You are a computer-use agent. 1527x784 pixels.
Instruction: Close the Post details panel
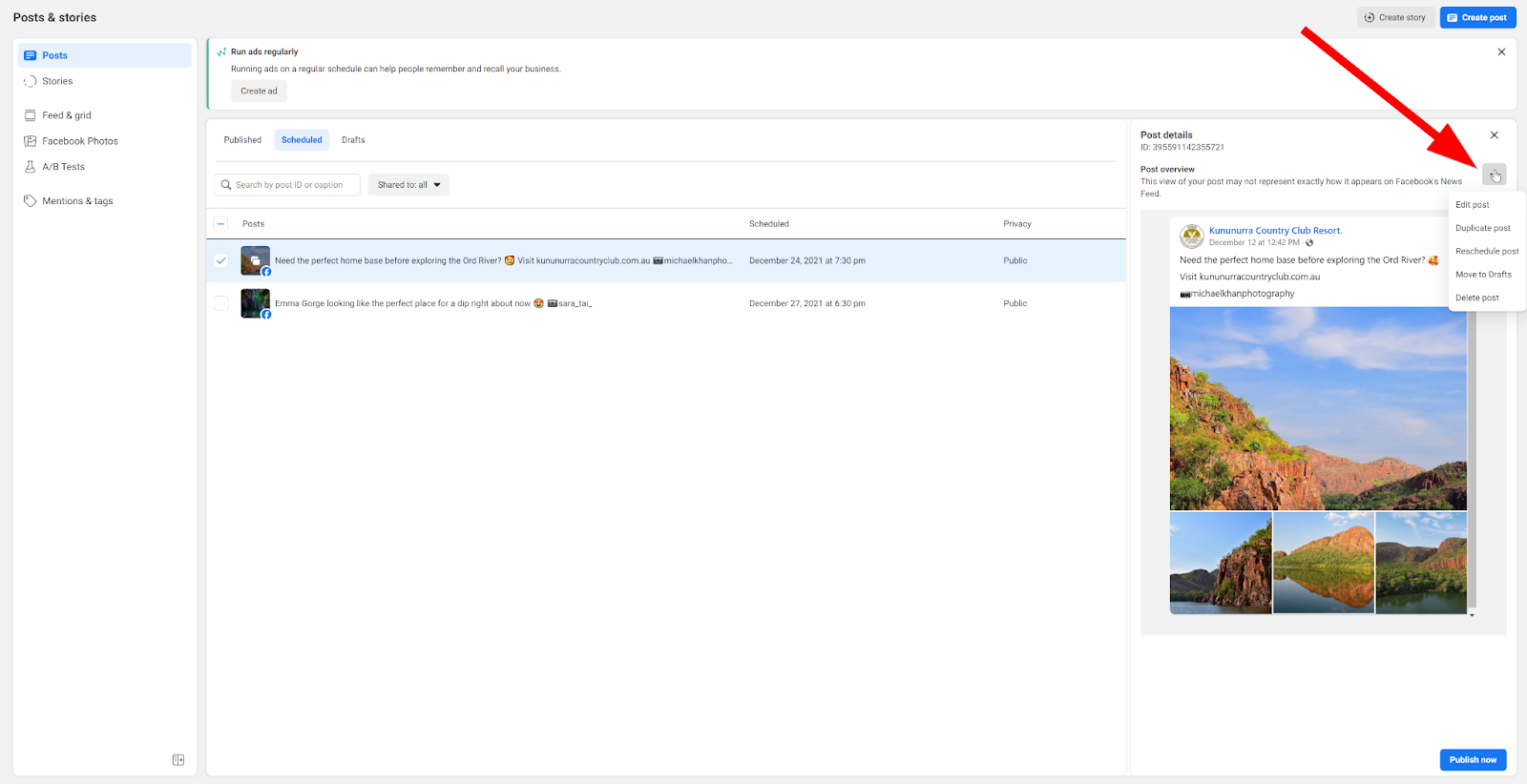click(x=1495, y=135)
